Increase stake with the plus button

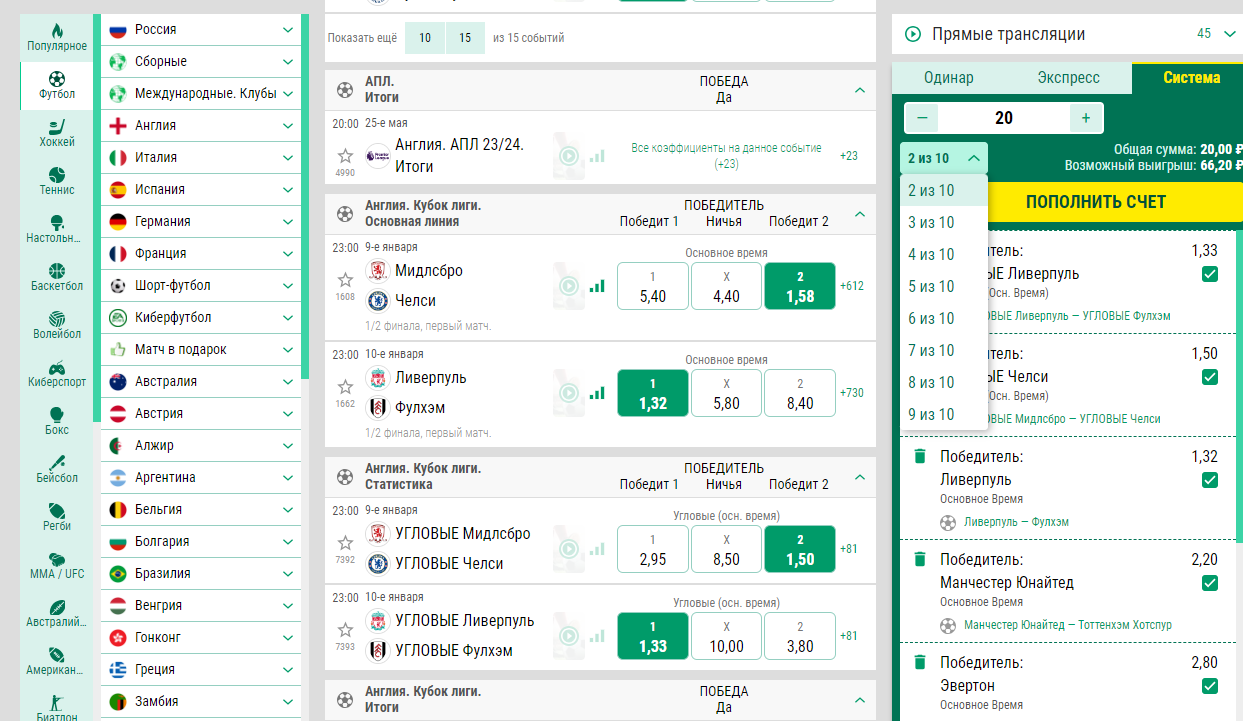coord(1086,118)
